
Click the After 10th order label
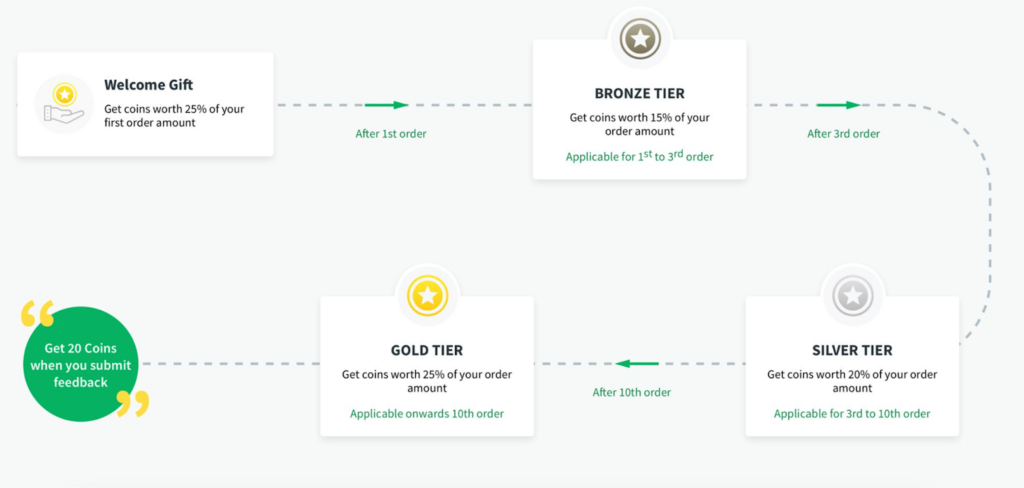(632, 393)
